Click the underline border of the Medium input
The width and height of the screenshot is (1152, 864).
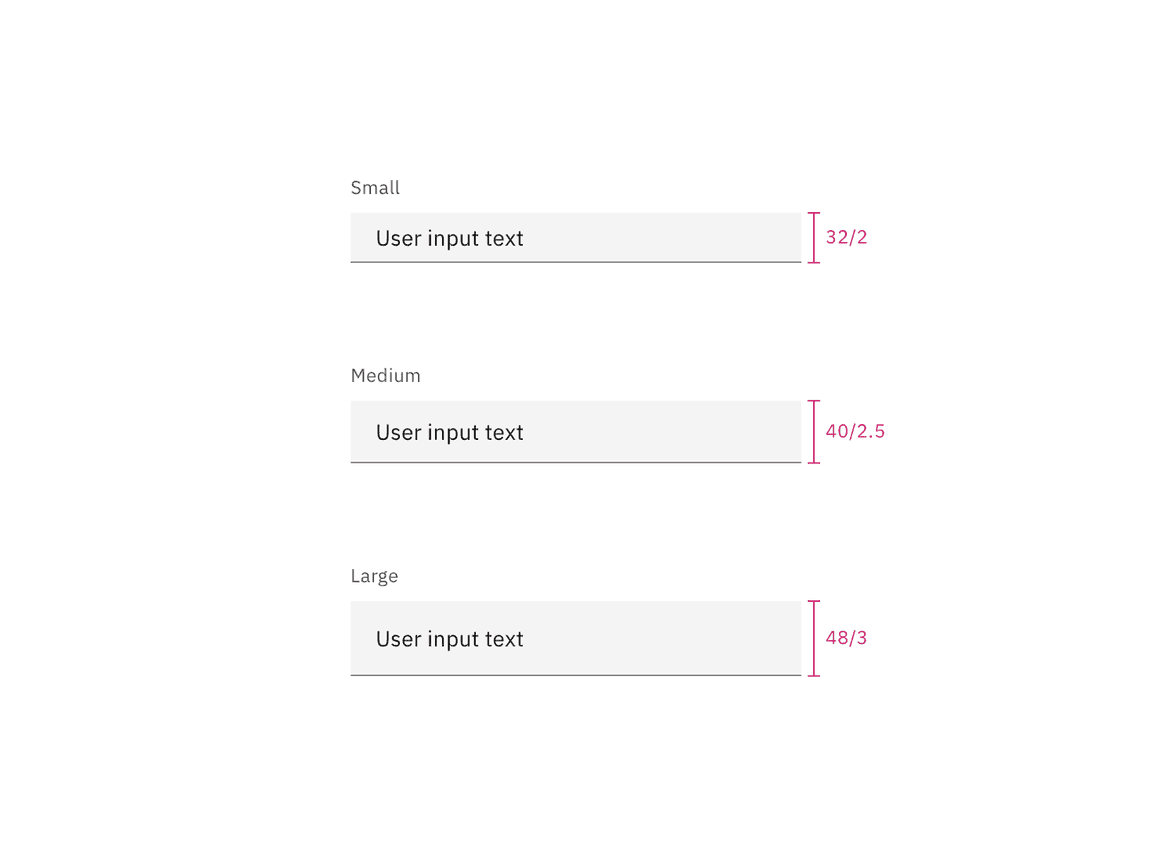click(x=576, y=462)
